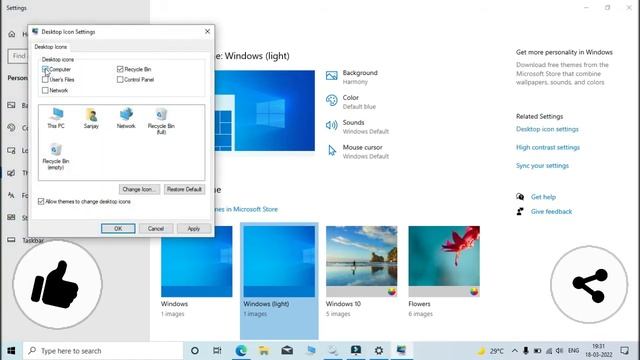The width and height of the screenshot is (640, 360).
Task: Click the Change Icon button
Action: click(x=139, y=189)
